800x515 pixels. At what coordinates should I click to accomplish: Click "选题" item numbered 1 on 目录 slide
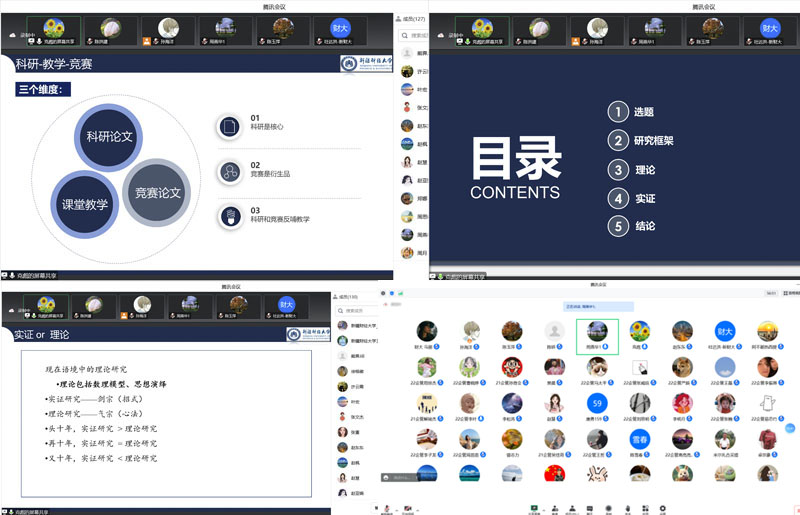(643, 112)
